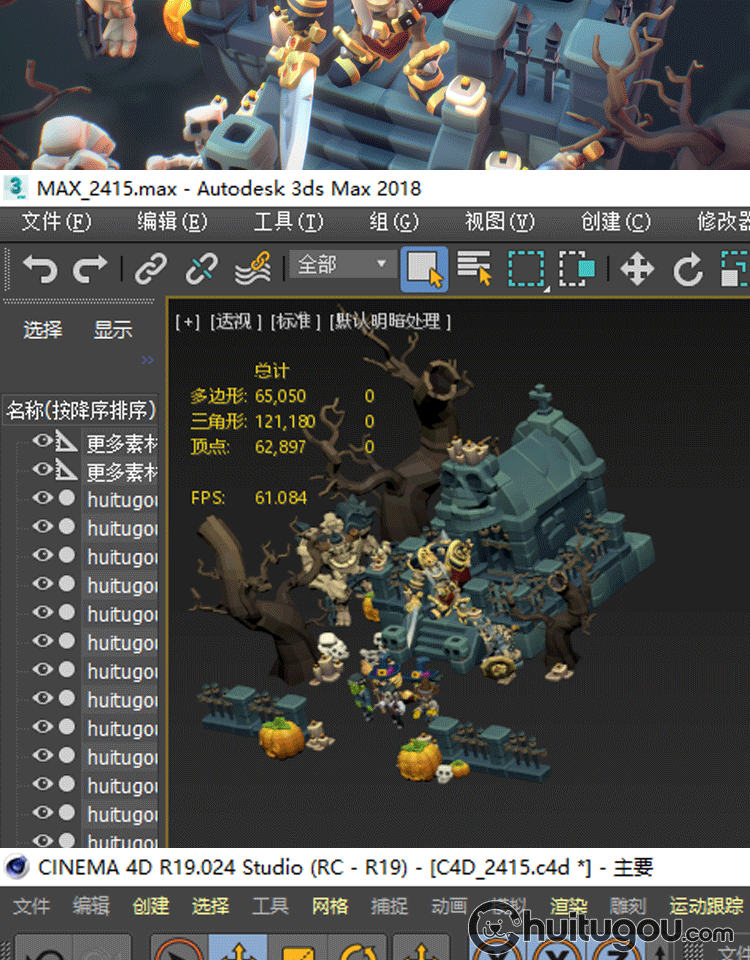
Task: Toggle eye icon of topmost 更多素材 row
Action: tap(42, 440)
